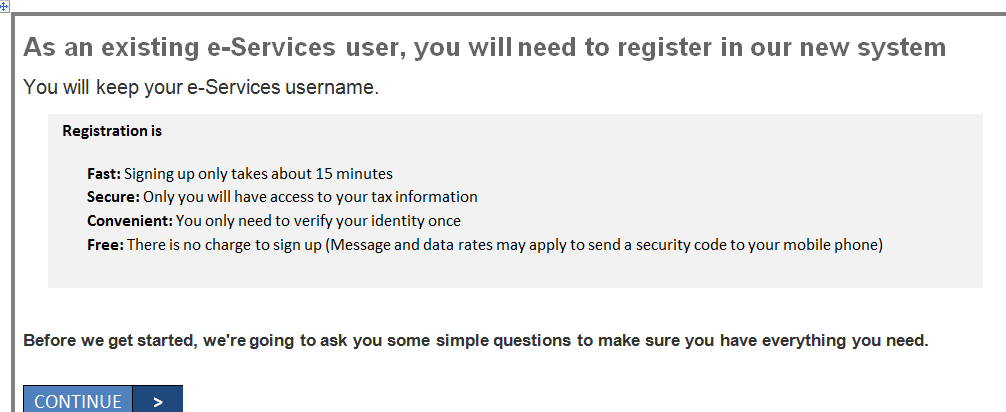This screenshot has width=1006, height=412.
Task: Click the bold word 'Fast:'
Action: [104, 174]
